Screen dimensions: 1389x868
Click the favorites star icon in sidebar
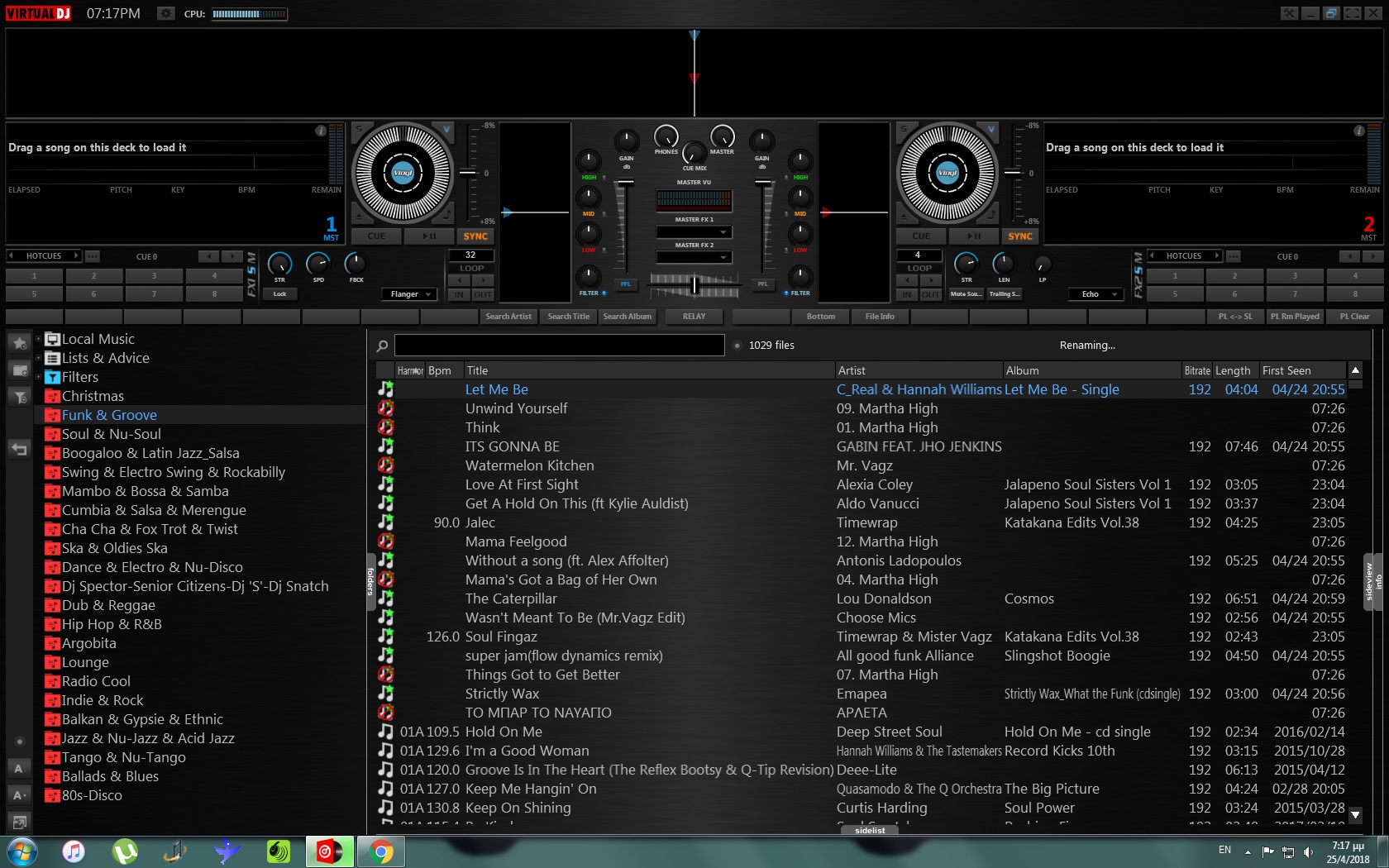(20, 343)
